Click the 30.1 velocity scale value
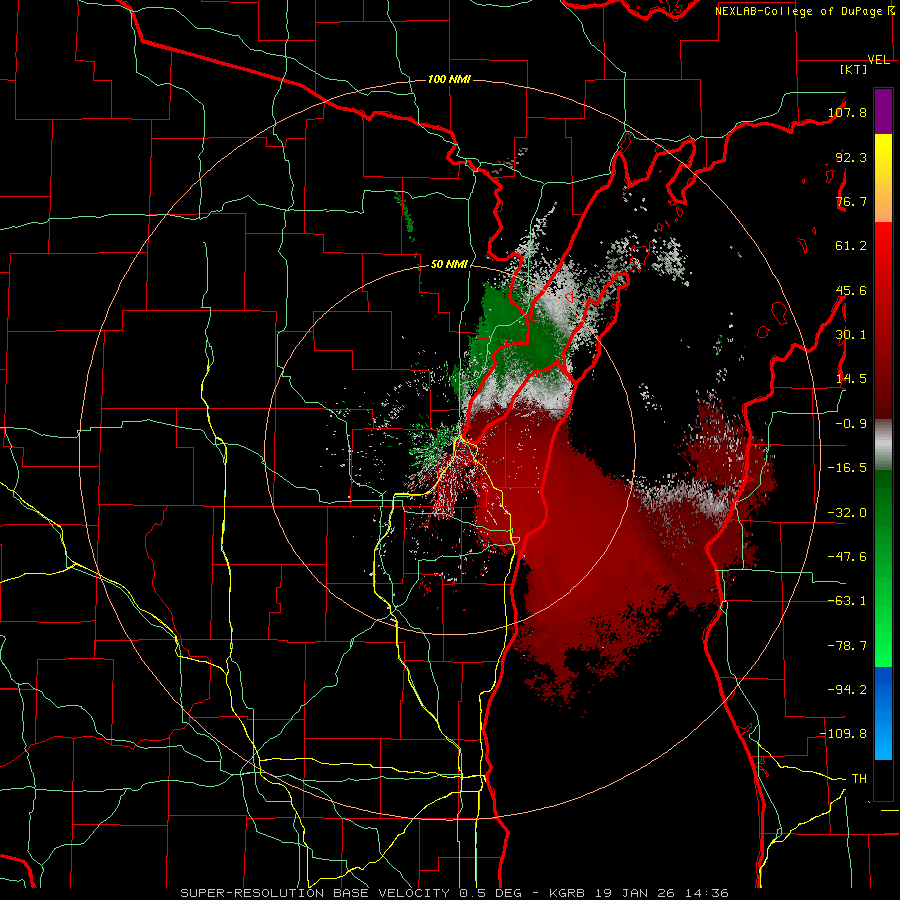Screen dimensions: 900x900 (x=851, y=335)
